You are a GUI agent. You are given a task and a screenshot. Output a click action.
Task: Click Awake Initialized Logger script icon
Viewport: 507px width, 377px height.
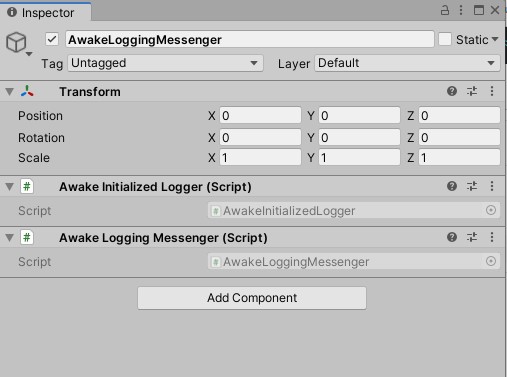27,186
